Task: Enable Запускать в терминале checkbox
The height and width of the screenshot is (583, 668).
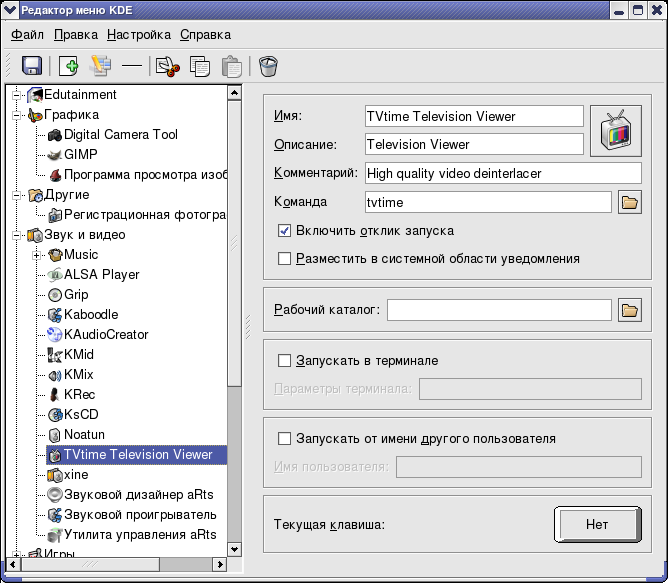Action: click(284, 361)
